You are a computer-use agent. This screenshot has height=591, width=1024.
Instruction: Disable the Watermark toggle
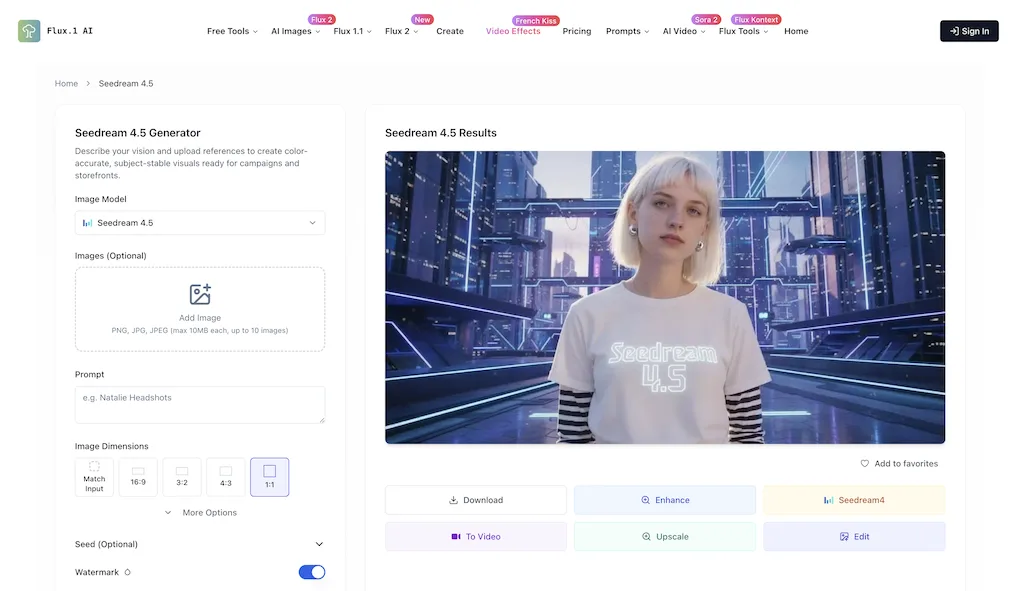click(312, 571)
